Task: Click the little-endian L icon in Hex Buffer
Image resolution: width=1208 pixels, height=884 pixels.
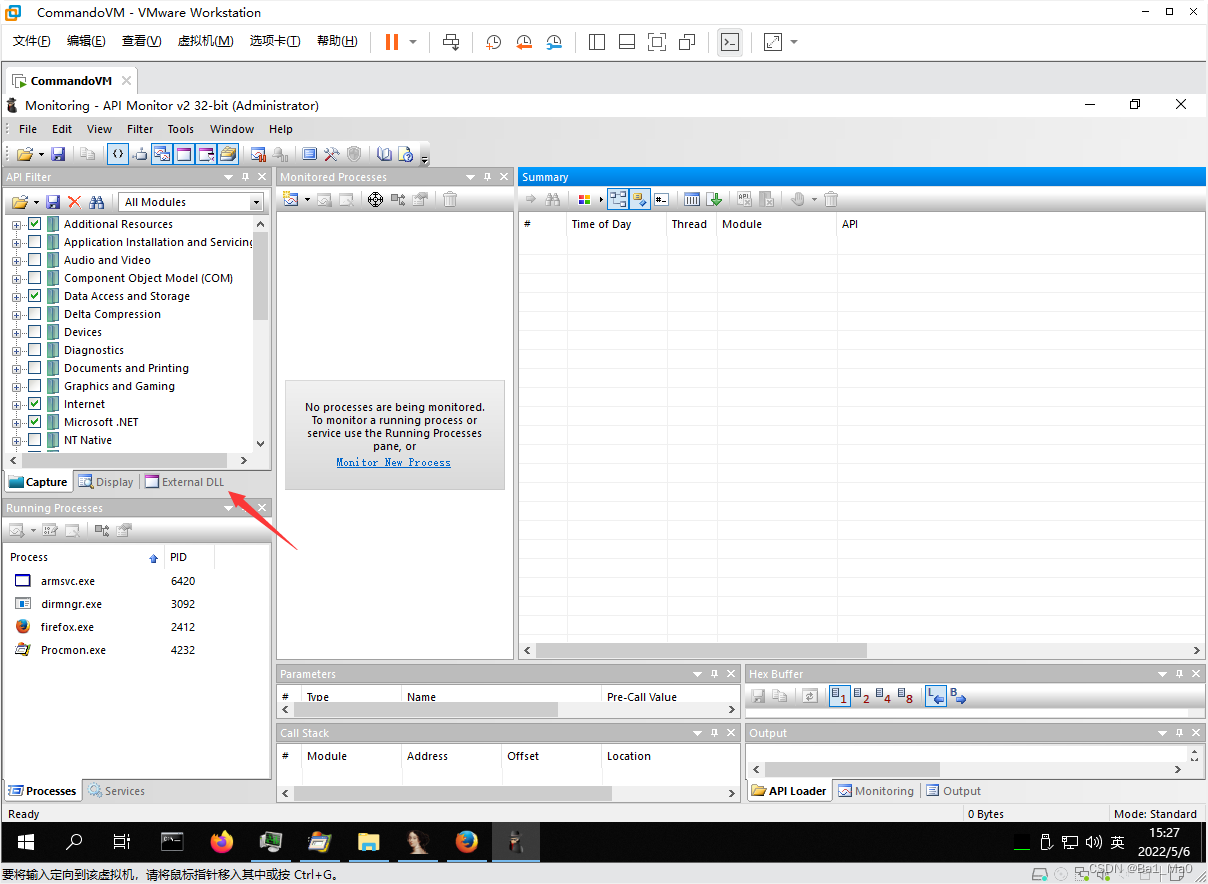Action: coord(936,696)
